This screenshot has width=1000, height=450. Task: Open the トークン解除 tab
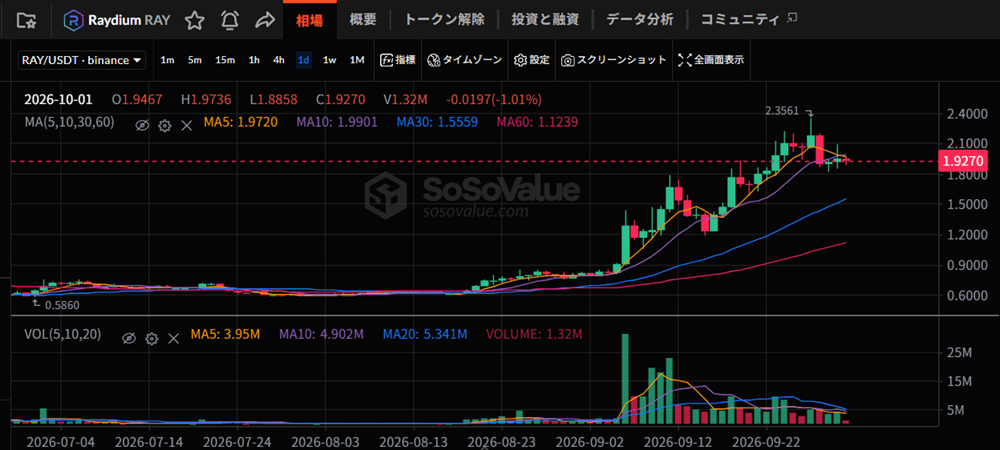[x=445, y=20]
